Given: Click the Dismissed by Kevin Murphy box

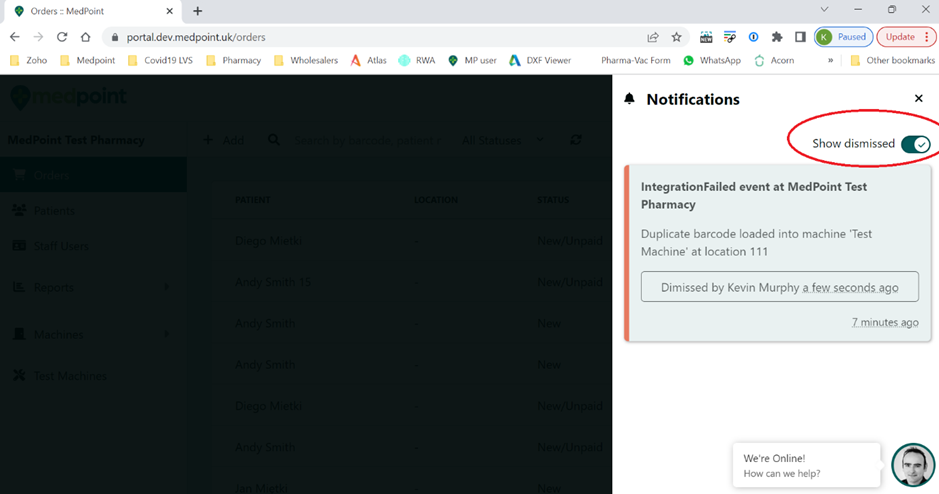Looking at the screenshot, I should pos(780,287).
